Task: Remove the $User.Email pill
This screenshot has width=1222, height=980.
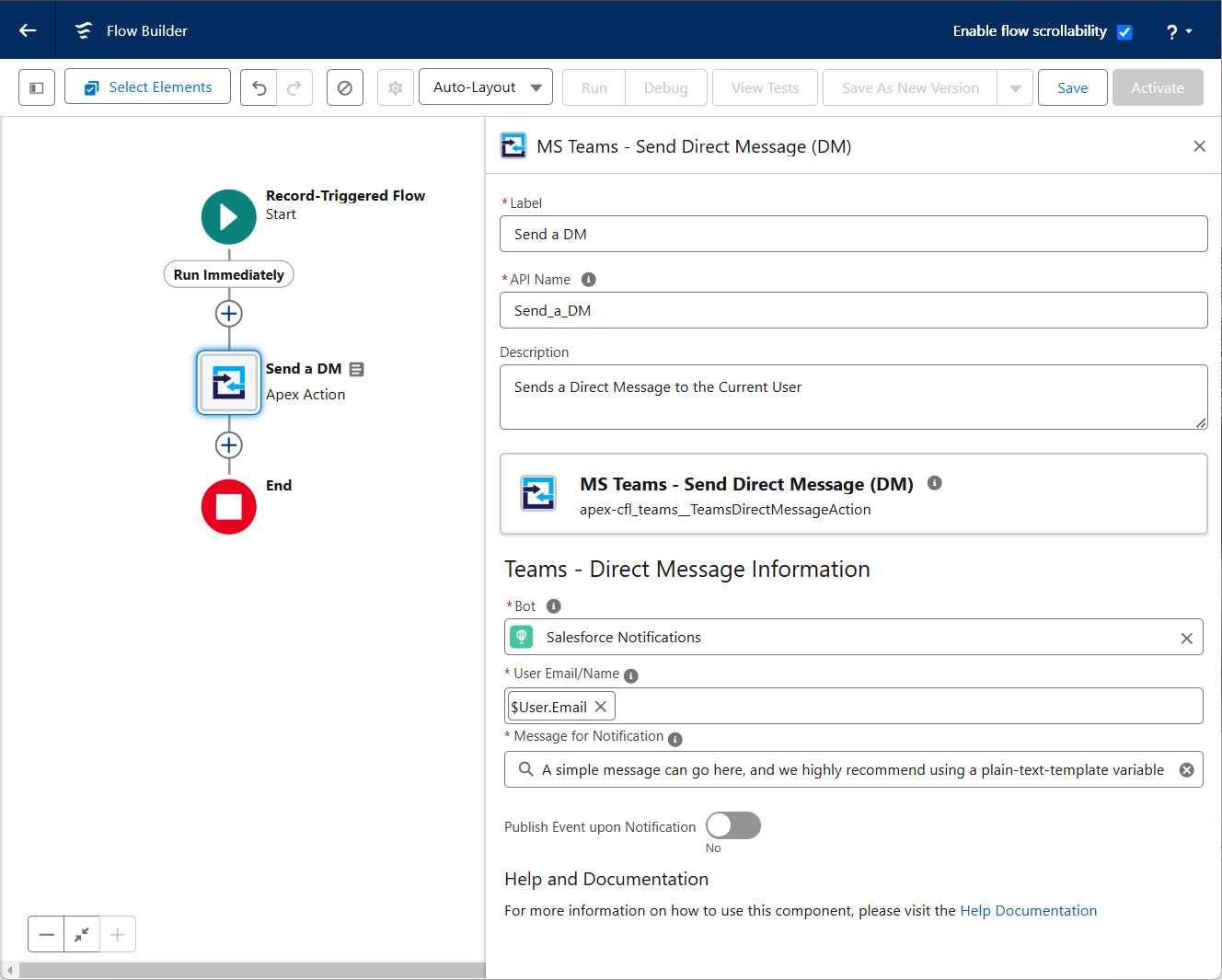Action: (x=601, y=707)
